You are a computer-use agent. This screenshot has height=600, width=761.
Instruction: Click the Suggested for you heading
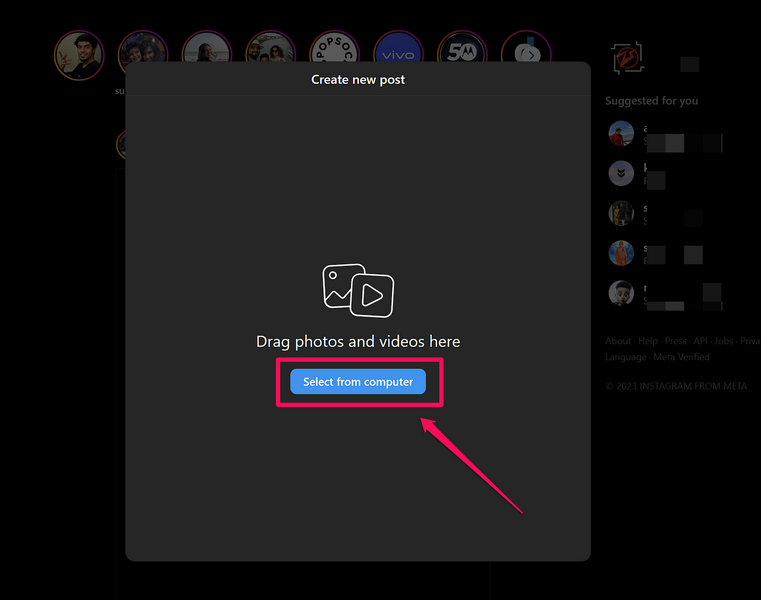(x=651, y=100)
